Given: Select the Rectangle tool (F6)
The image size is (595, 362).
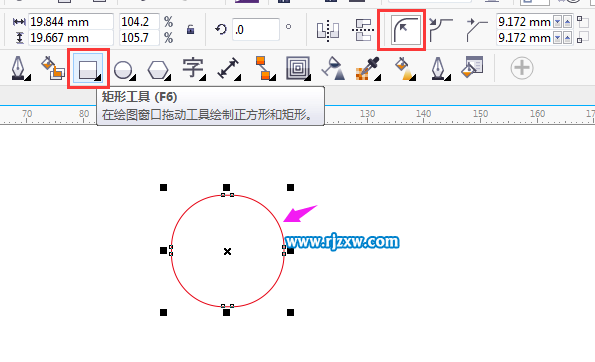Looking at the screenshot, I should (x=88, y=69).
